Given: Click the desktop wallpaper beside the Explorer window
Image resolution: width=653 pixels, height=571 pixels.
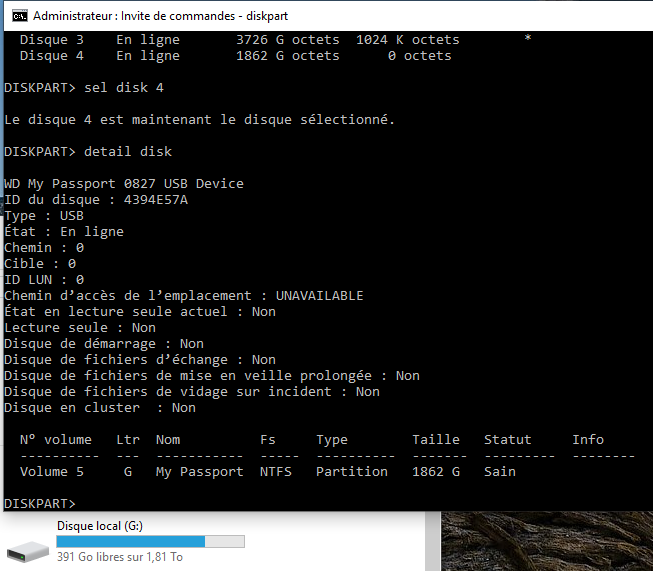Looking at the screenshot, I should point(547,541).
